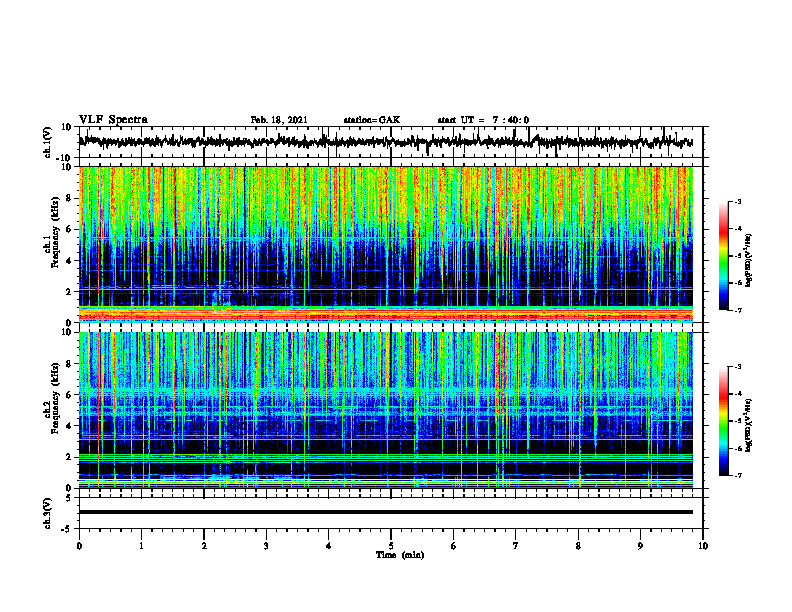Click the ch.1 spectrogram panel
The height and width of the screenshot is (612, 792).
(x=386, y=244)
